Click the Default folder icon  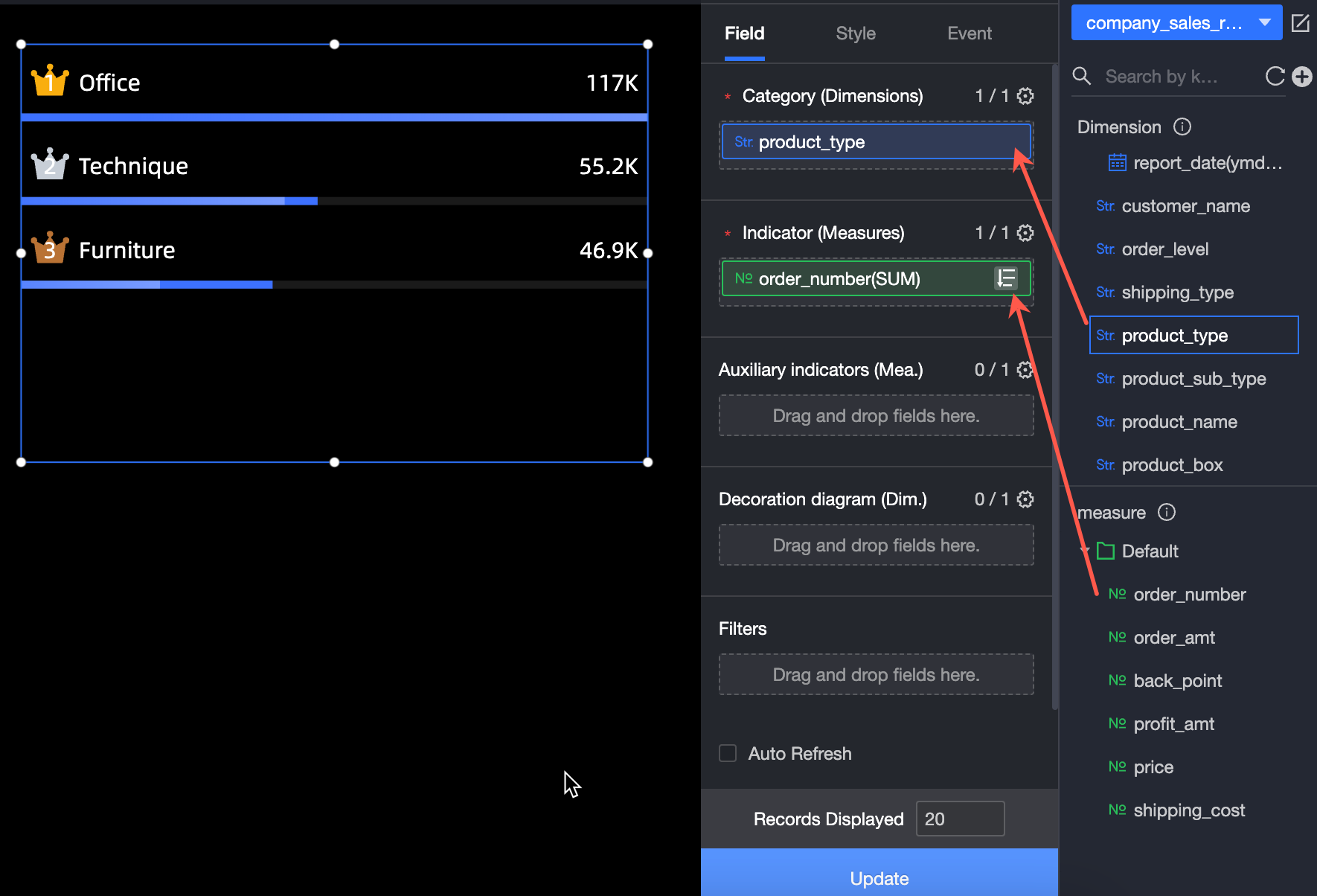1106,551
